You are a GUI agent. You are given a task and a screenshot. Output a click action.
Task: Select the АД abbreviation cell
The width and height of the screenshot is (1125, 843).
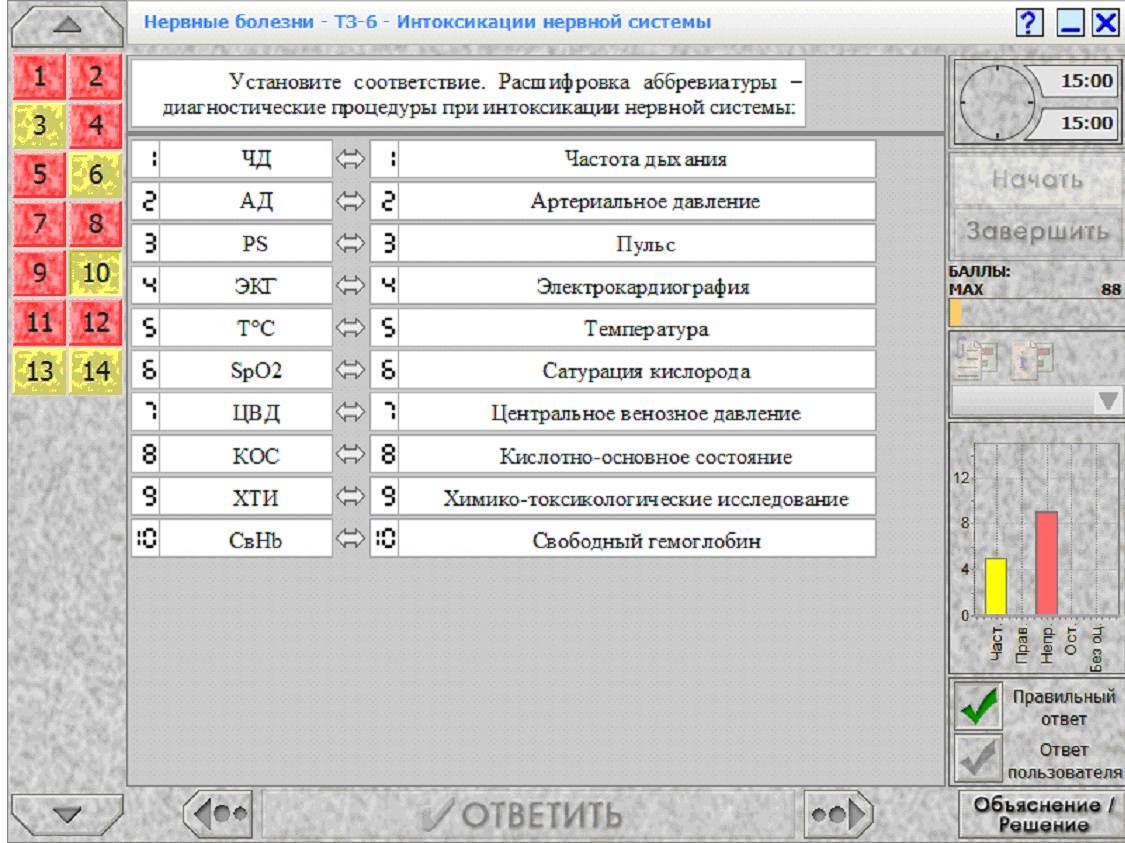[246, 201]
